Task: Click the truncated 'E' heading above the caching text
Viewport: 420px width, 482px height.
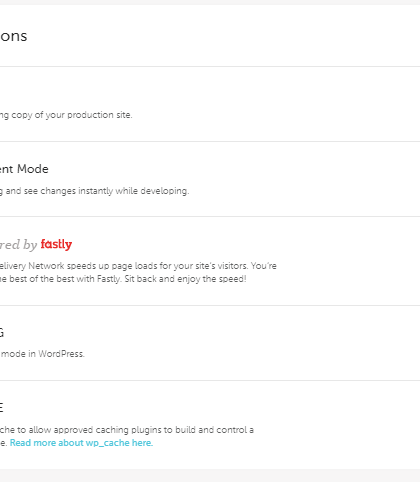Action: tap(2, 408)
